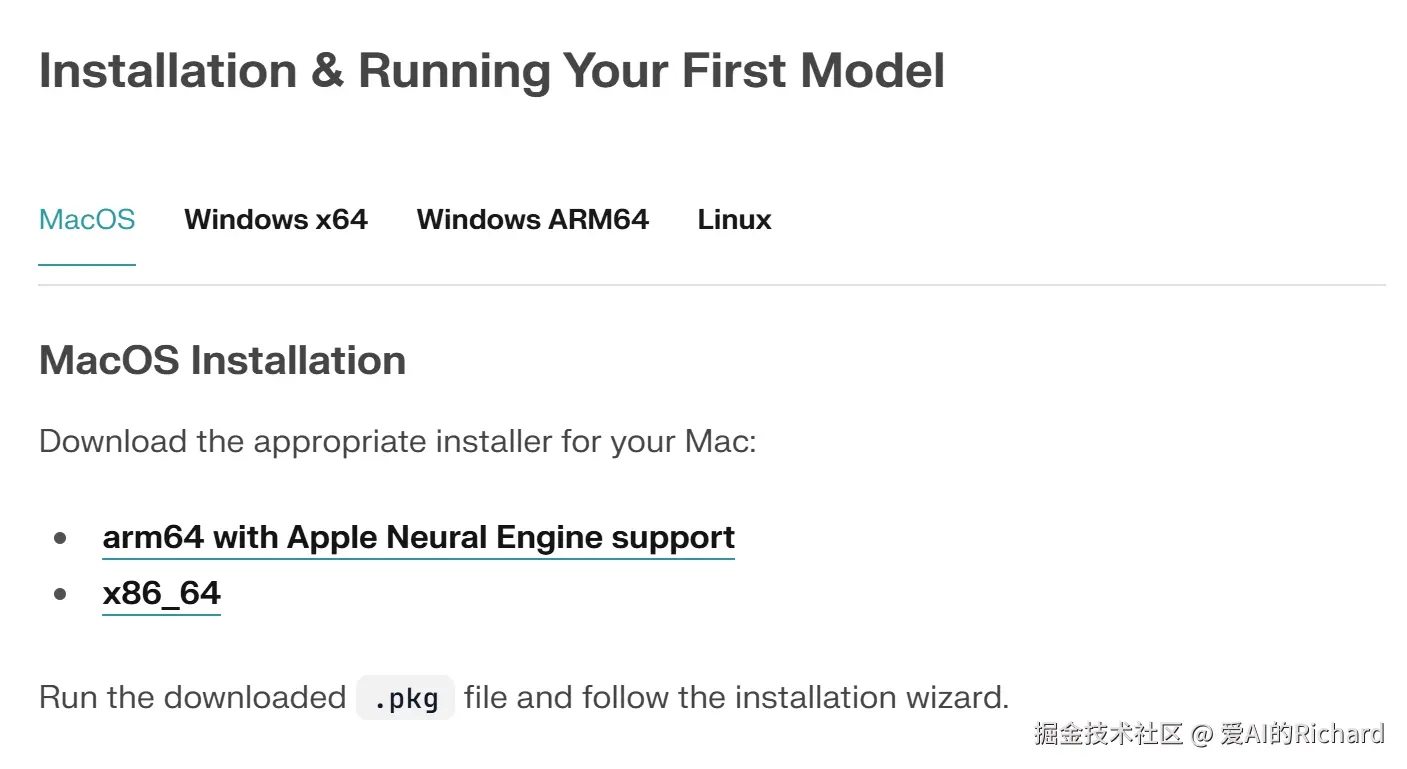Click the .pkg inline code snippet
Image resolution: width=1407 pixels, height=769 pixels.
pos(405,698)
